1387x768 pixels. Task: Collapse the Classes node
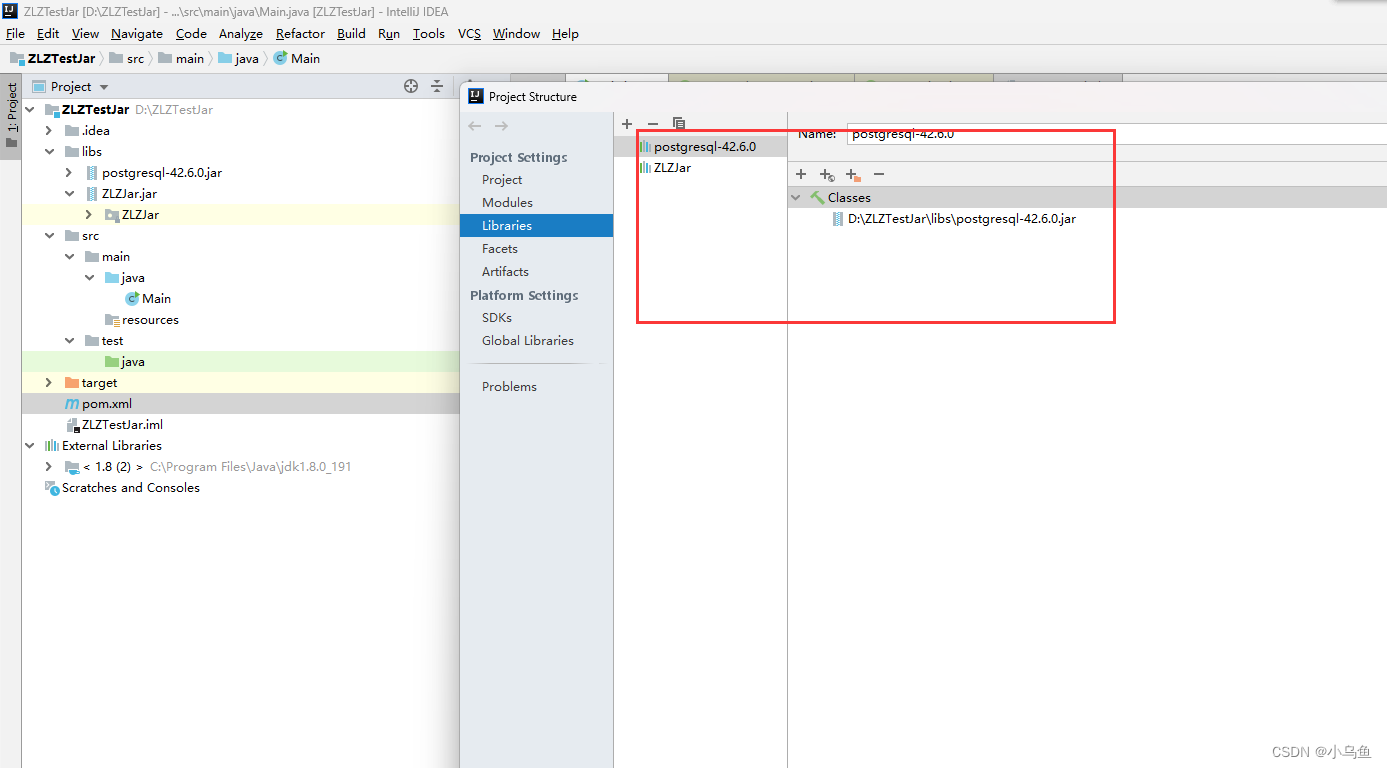coord(796,198)
